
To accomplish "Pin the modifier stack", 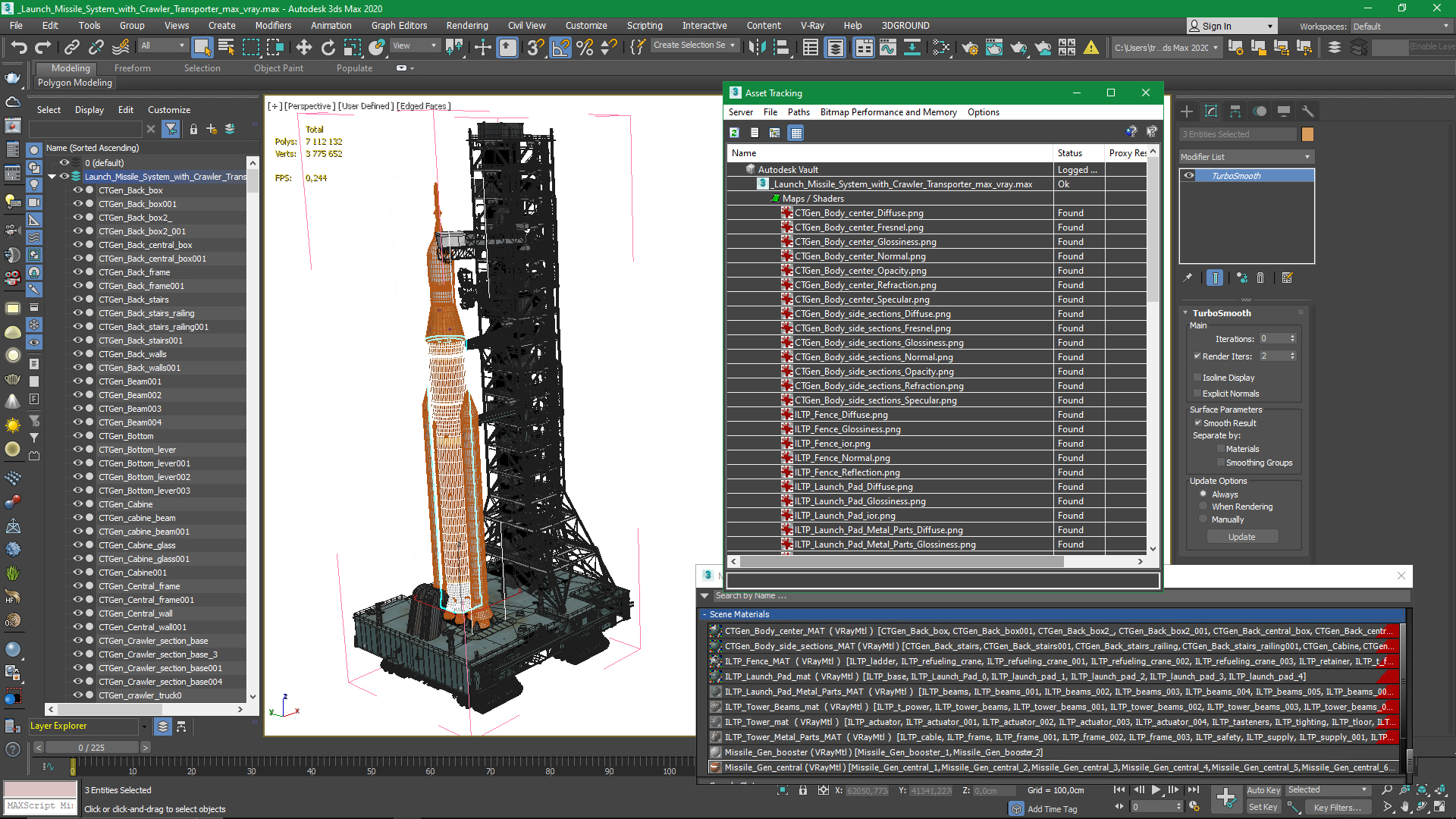I will tap(1188, 278).
